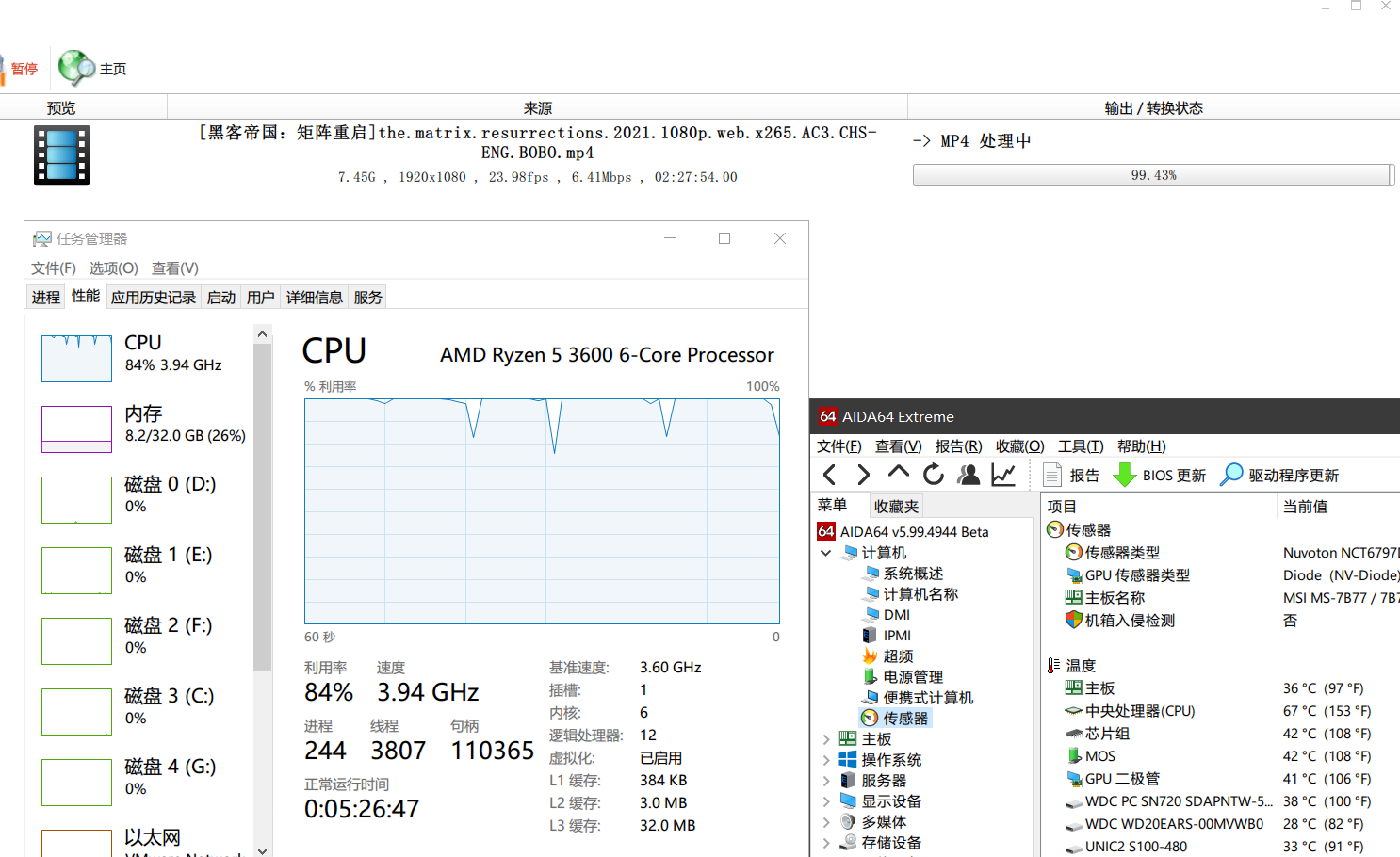
Task: Select the 磁盘 4 (G:) performance graph
Action: [76, 782]
